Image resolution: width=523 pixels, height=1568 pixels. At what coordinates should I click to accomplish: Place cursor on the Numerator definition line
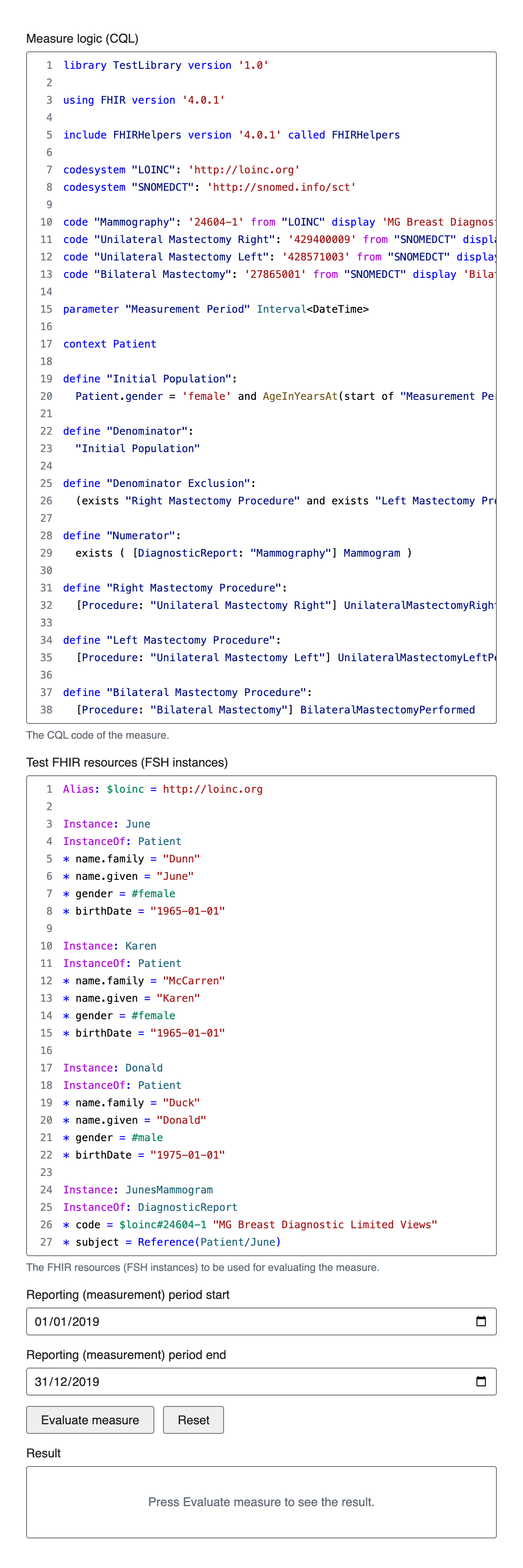122,536
